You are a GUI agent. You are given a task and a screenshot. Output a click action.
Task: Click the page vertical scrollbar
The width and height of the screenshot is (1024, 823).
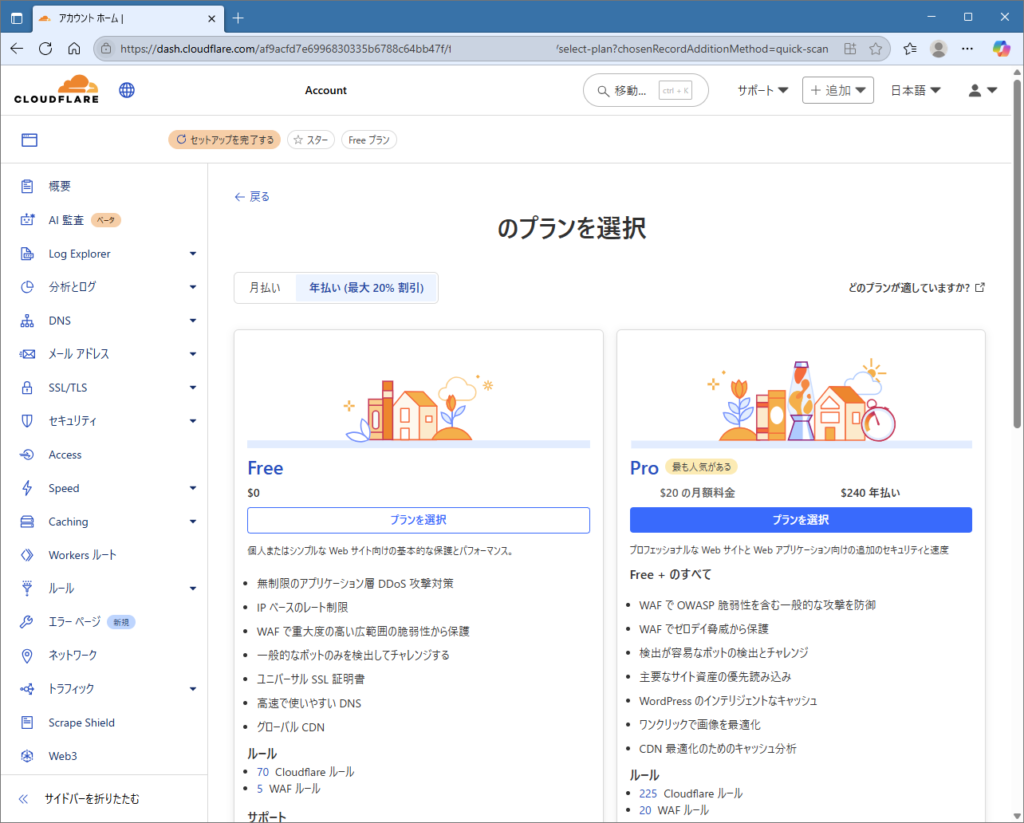click(x=1017, y=255)
